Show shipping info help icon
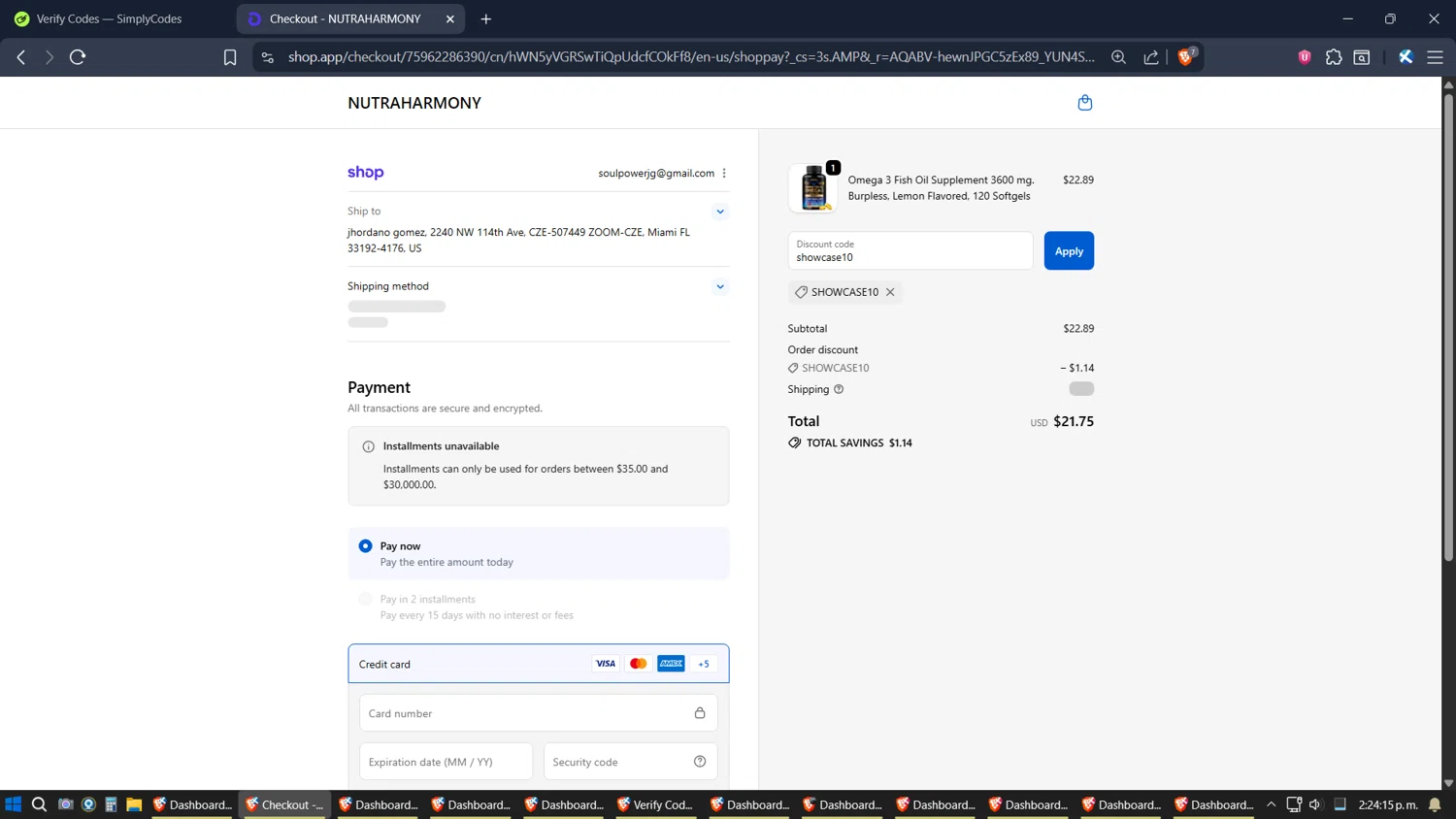Image resolution: width=1456 pixels, height=819 pixels. [839, 389]
